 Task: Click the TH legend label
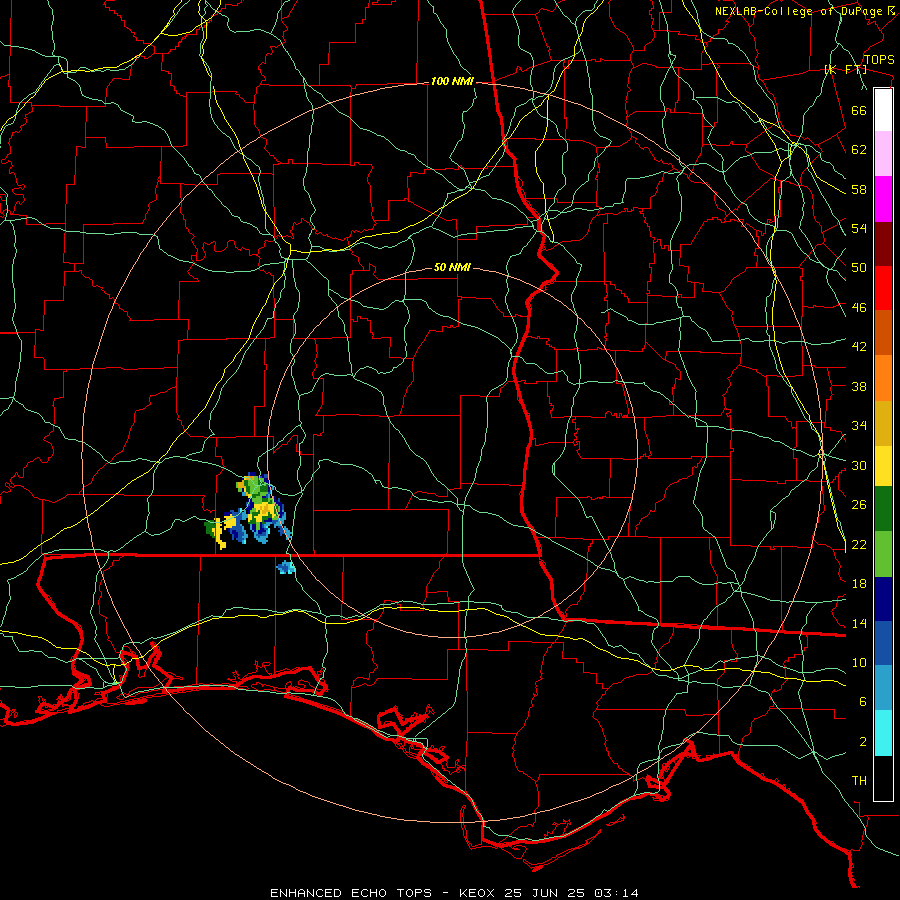(859, 781)
